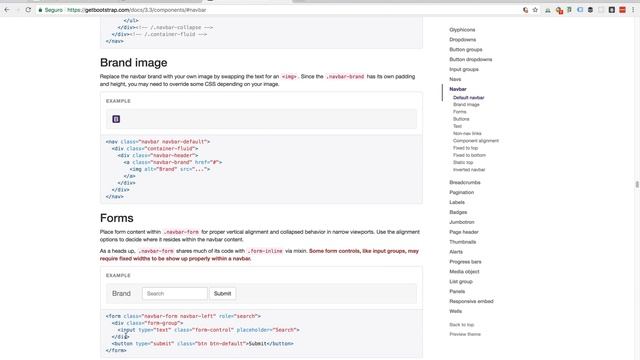The width and height of the screenshot is (640, 360).
Task: Open Alerts in sidebar
Action: tap(456, 252)
